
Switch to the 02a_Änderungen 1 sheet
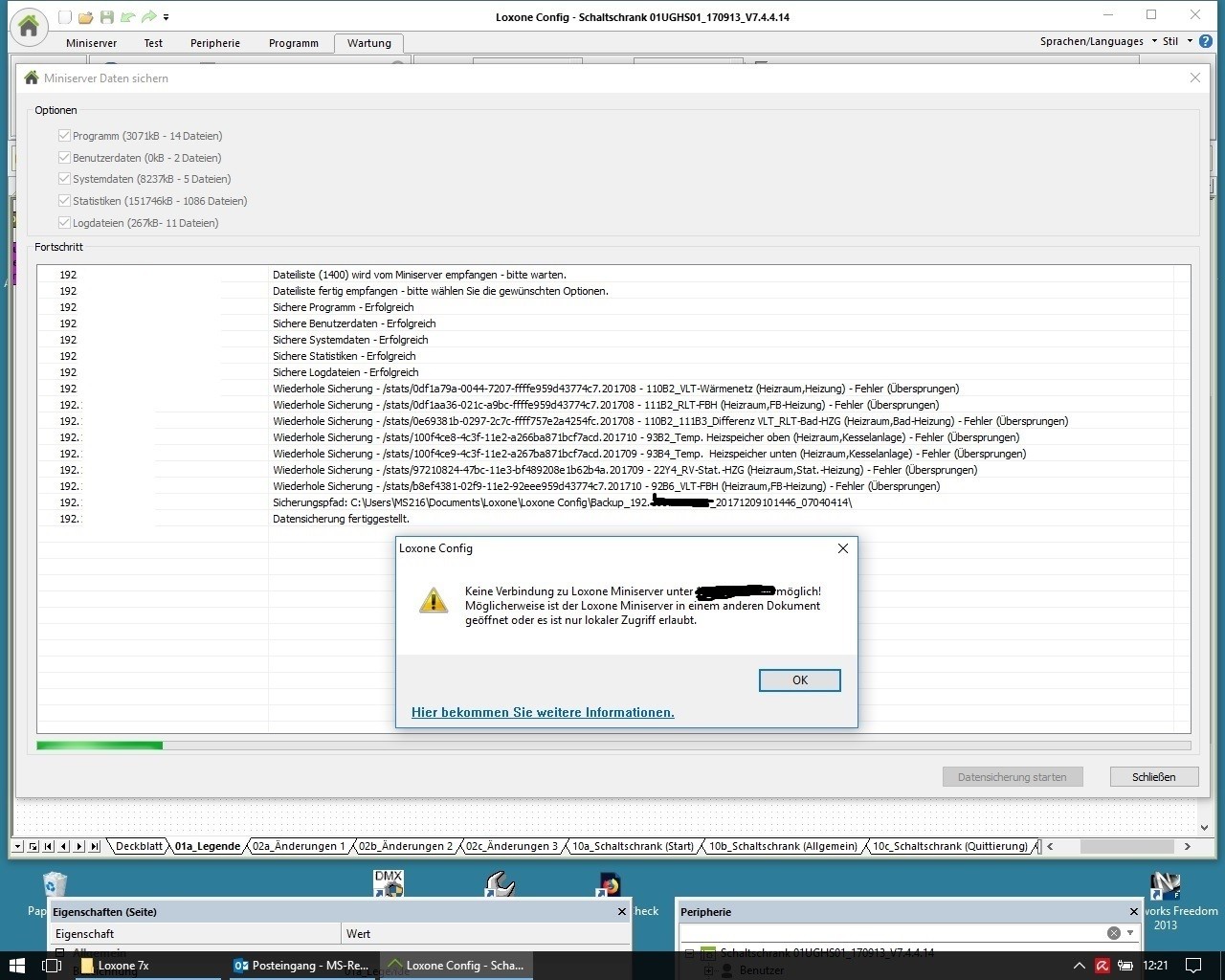299,846
